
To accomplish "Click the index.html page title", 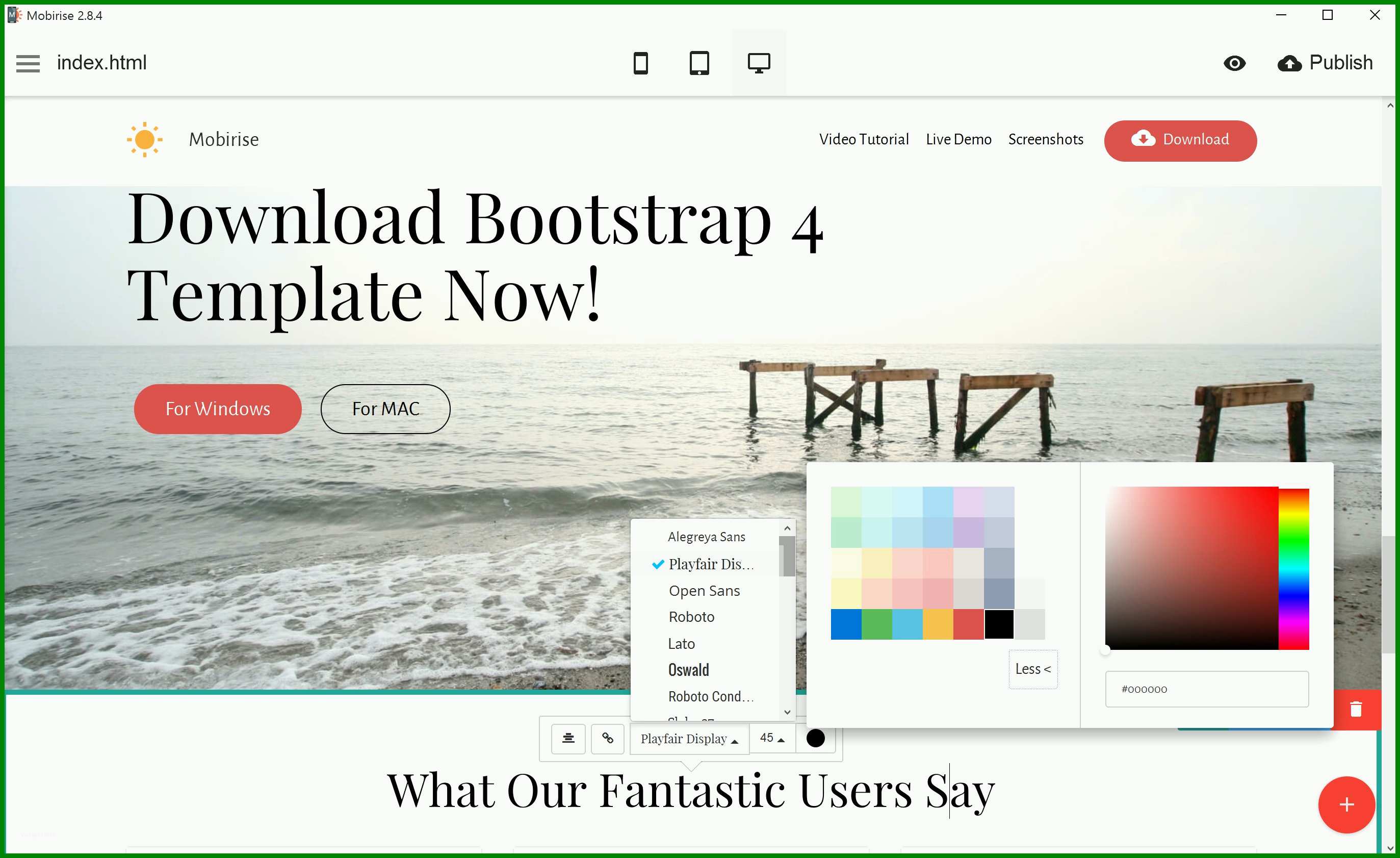I will [101, 63].
